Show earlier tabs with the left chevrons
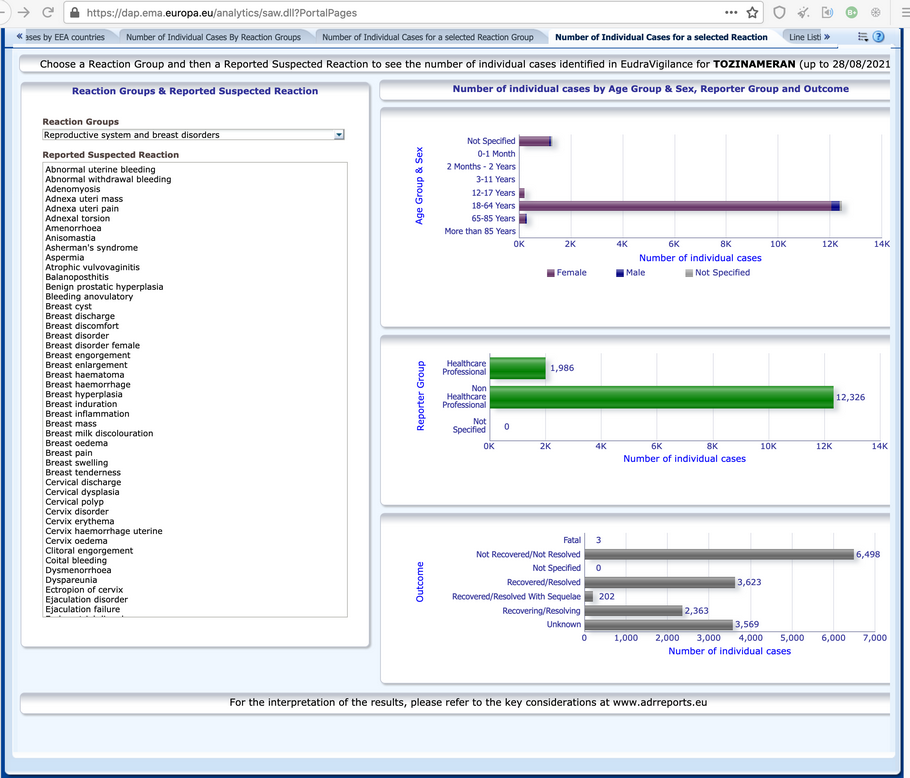Image resolution: width=910 pixels, height=778 pixels. [20, 36]
